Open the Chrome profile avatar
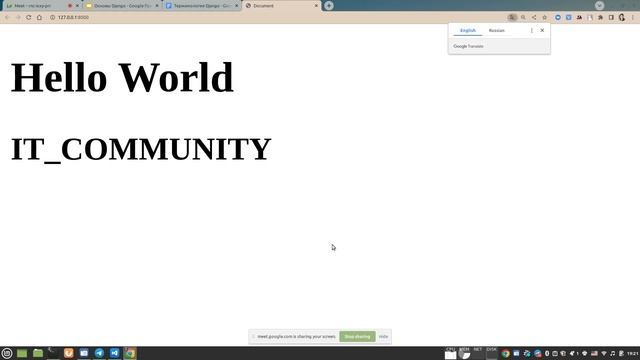 point(622,18)
